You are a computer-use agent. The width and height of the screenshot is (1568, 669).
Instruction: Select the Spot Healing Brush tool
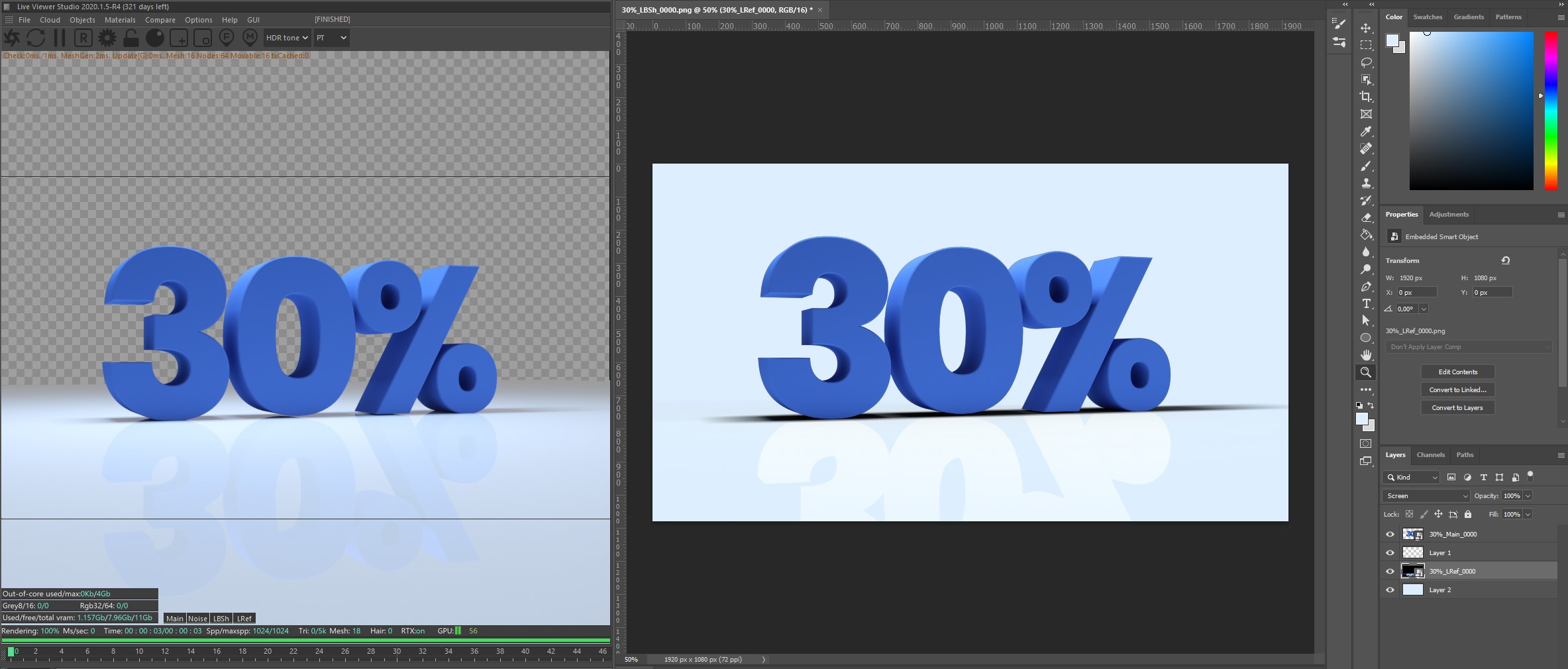pyautogui.click(x=1366, y=148)
